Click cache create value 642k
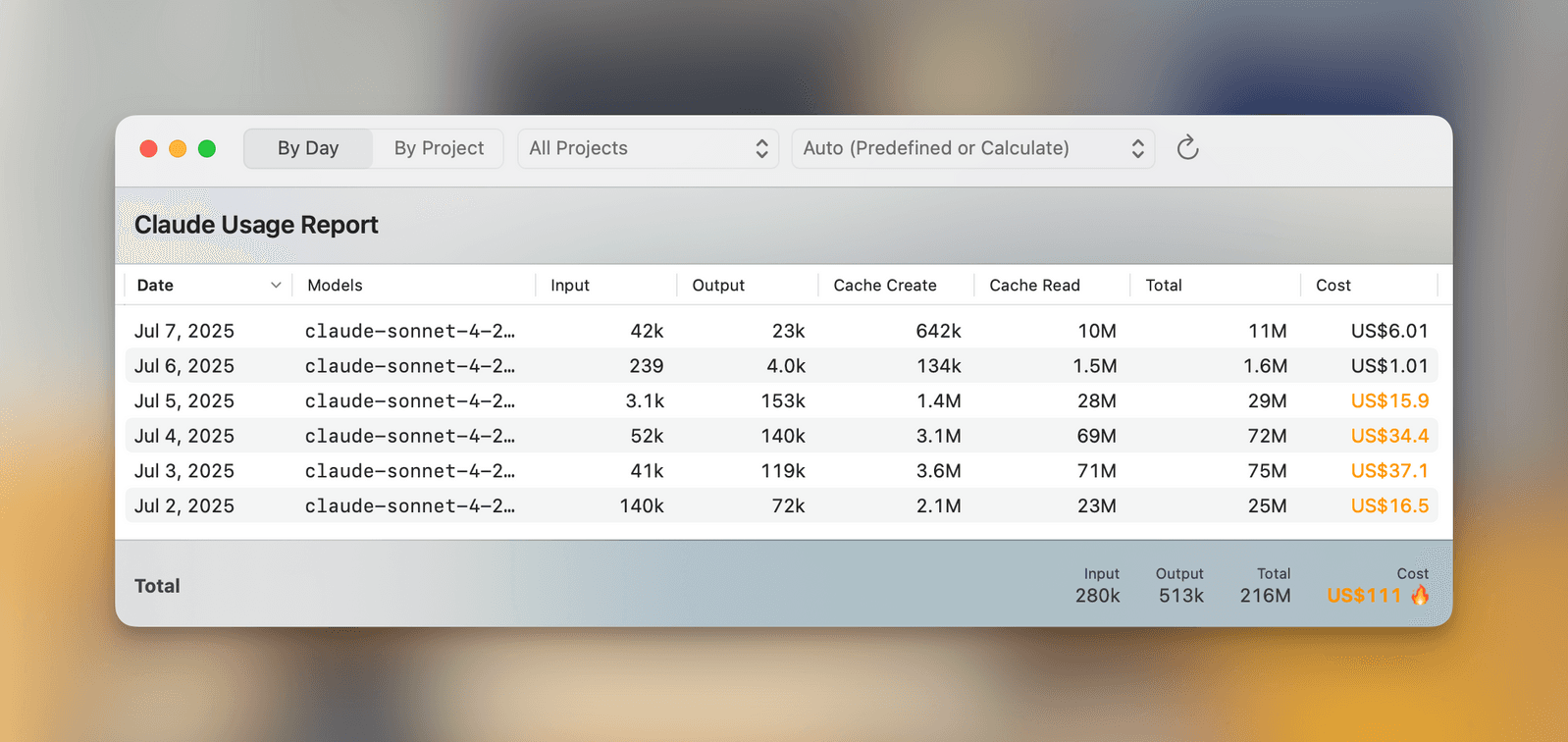 click(938, 331)
